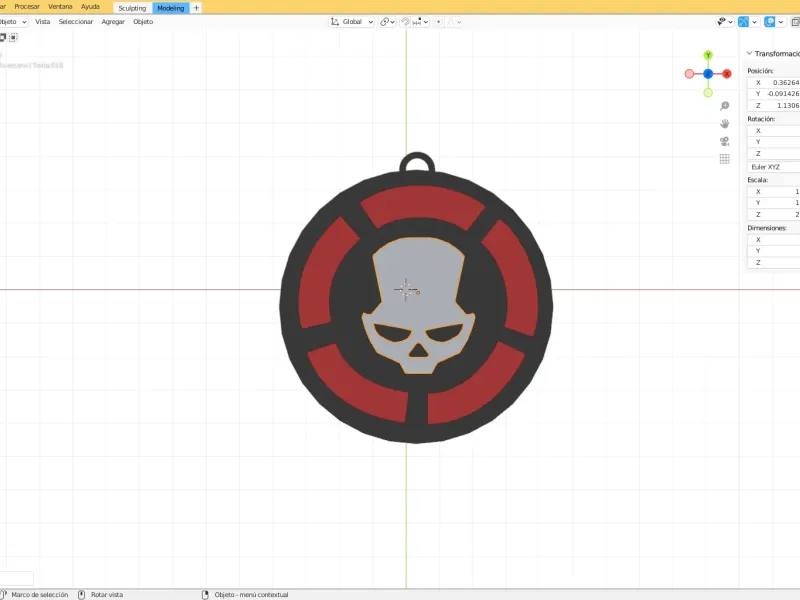Toggle snapping magnet icon
Screen dimensions: 800x600
tap(405, 22)
